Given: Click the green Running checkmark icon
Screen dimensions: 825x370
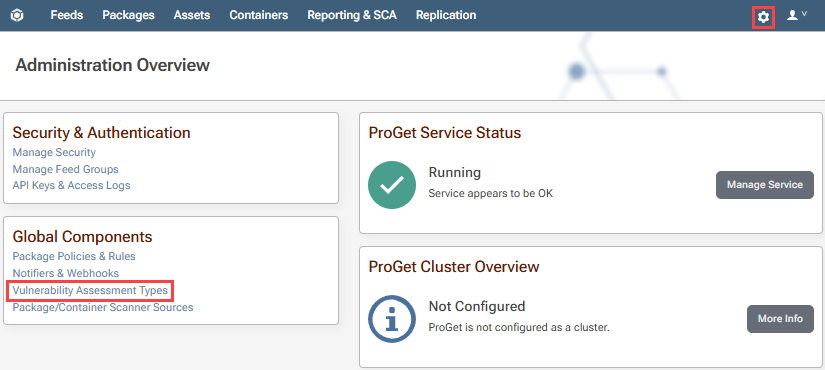Looking at the screenshot, I should [392, 185].
